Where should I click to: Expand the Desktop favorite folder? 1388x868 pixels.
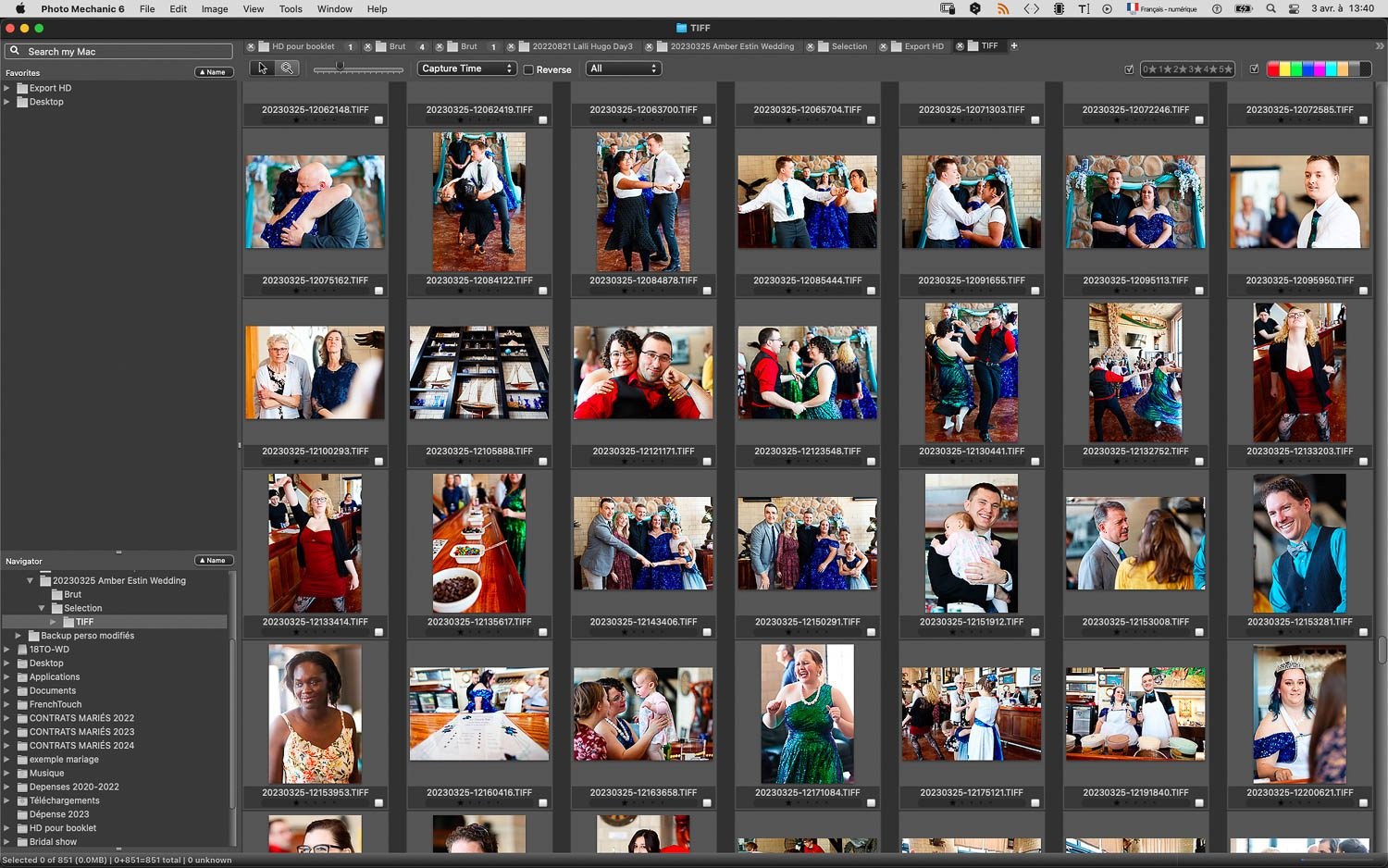(x=7, y=102)
